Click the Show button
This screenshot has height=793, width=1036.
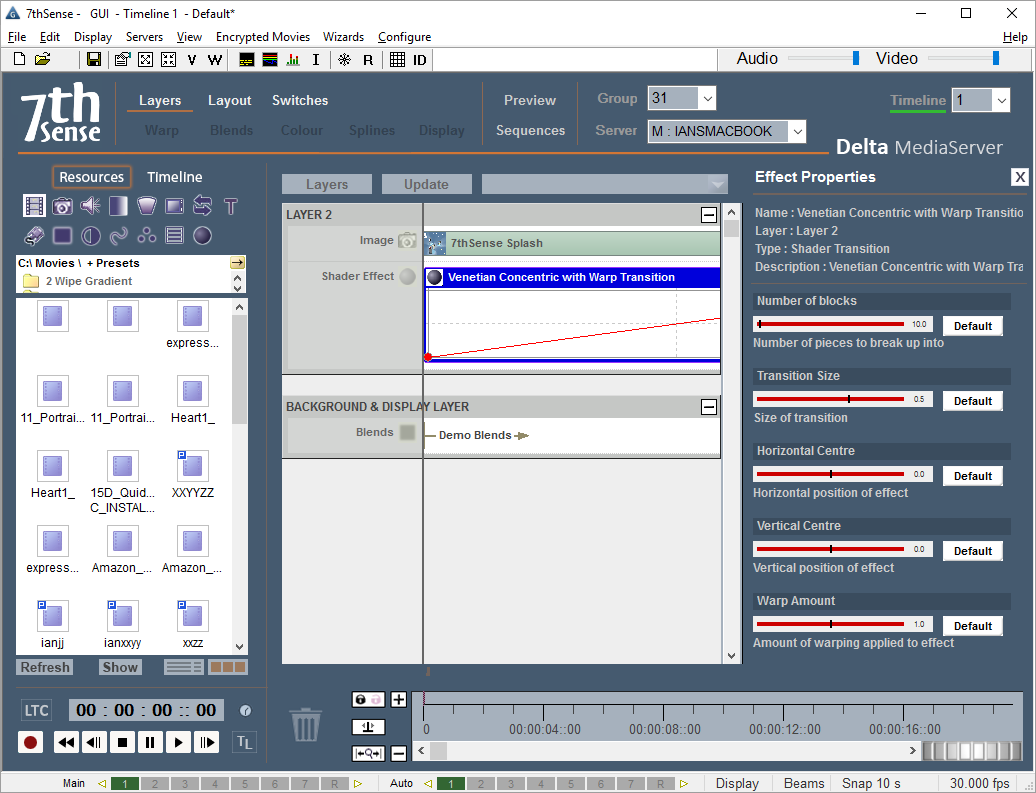120,667
